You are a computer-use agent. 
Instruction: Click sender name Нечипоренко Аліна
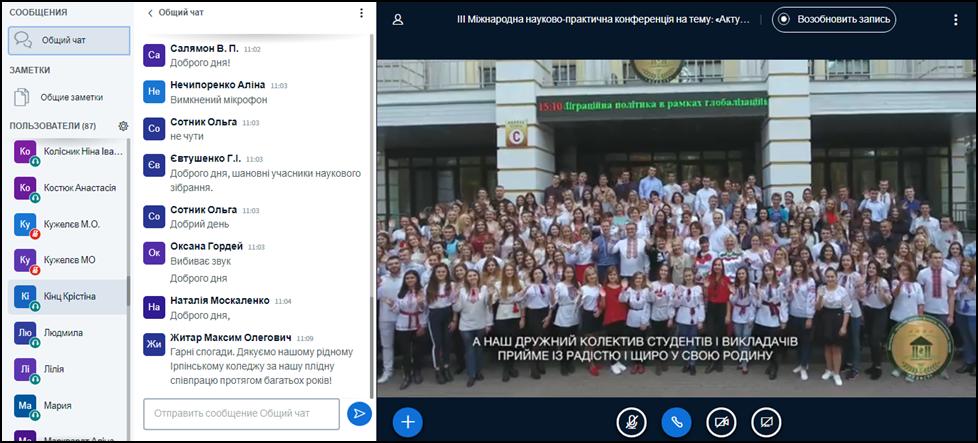coord(218,85)
